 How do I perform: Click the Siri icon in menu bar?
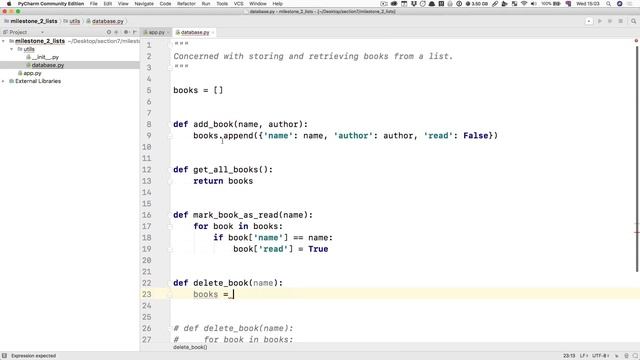click(619, 4)
